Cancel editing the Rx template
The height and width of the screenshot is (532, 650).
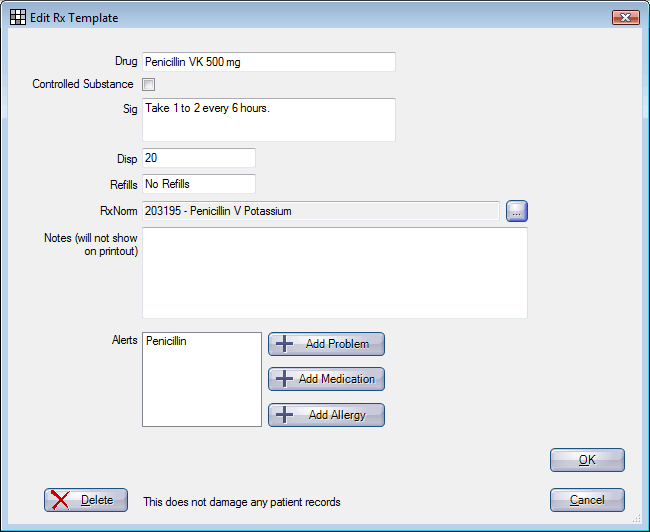coord(587,500)
